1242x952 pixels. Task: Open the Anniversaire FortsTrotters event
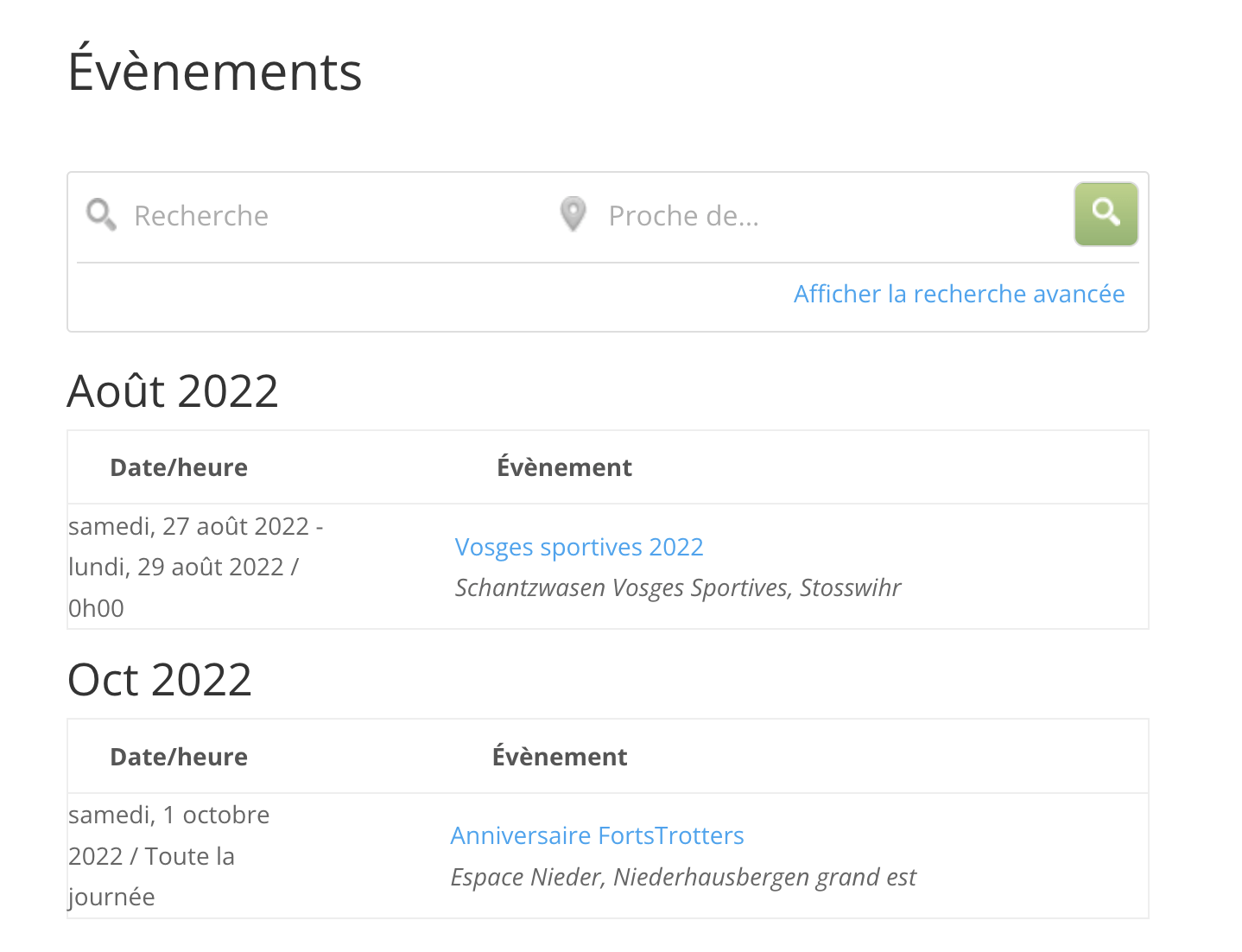[597, 836]
